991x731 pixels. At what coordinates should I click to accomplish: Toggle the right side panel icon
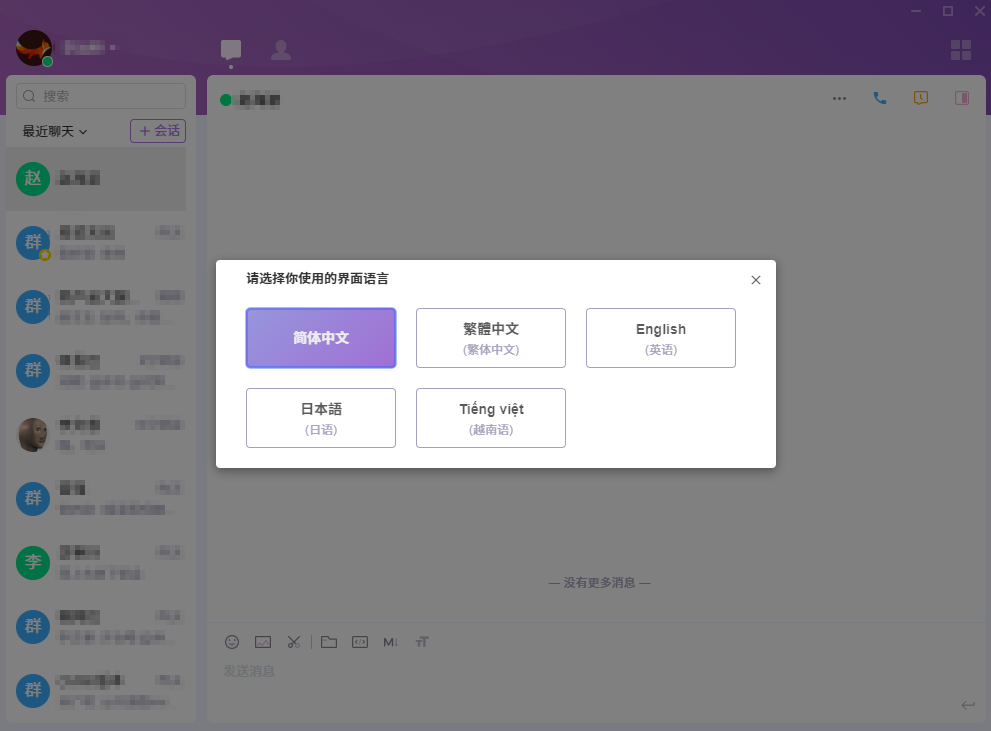tap(962, 98)
